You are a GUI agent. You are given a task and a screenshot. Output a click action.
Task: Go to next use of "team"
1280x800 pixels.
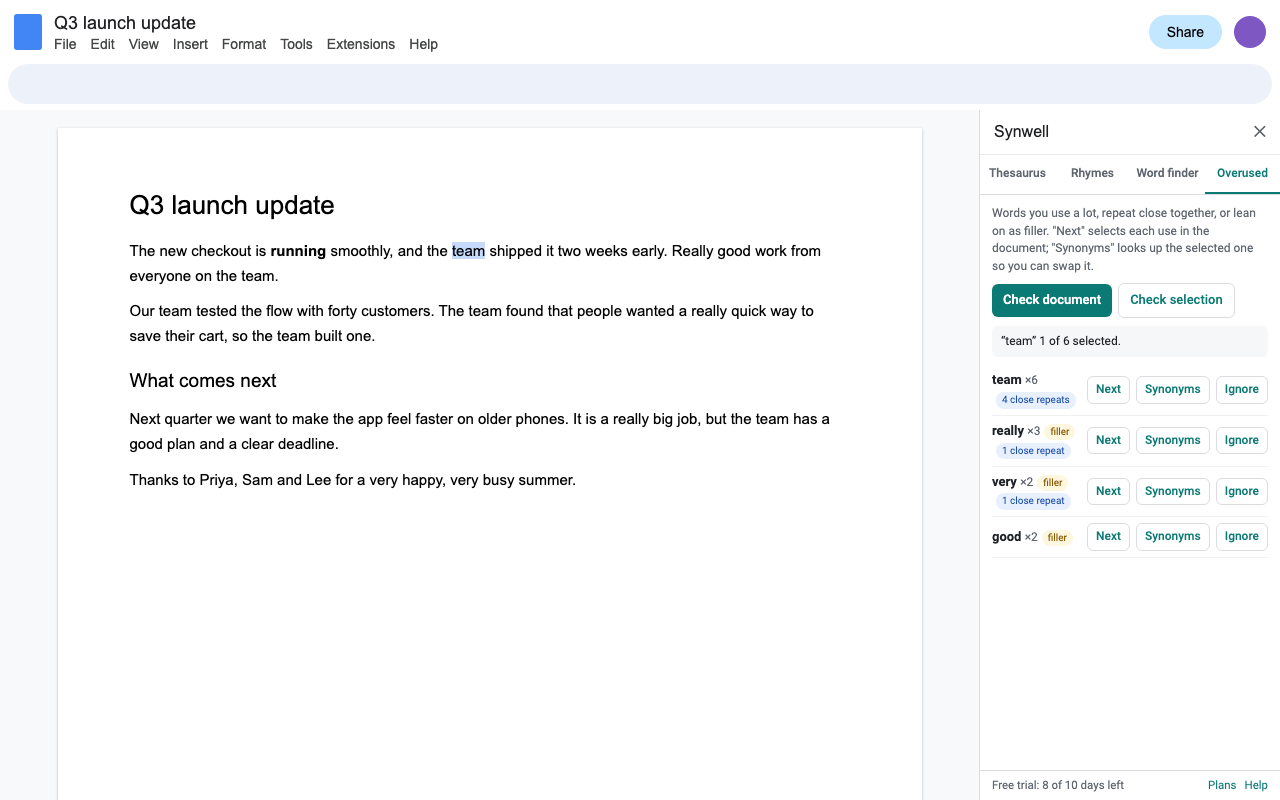pos(1108,390)
